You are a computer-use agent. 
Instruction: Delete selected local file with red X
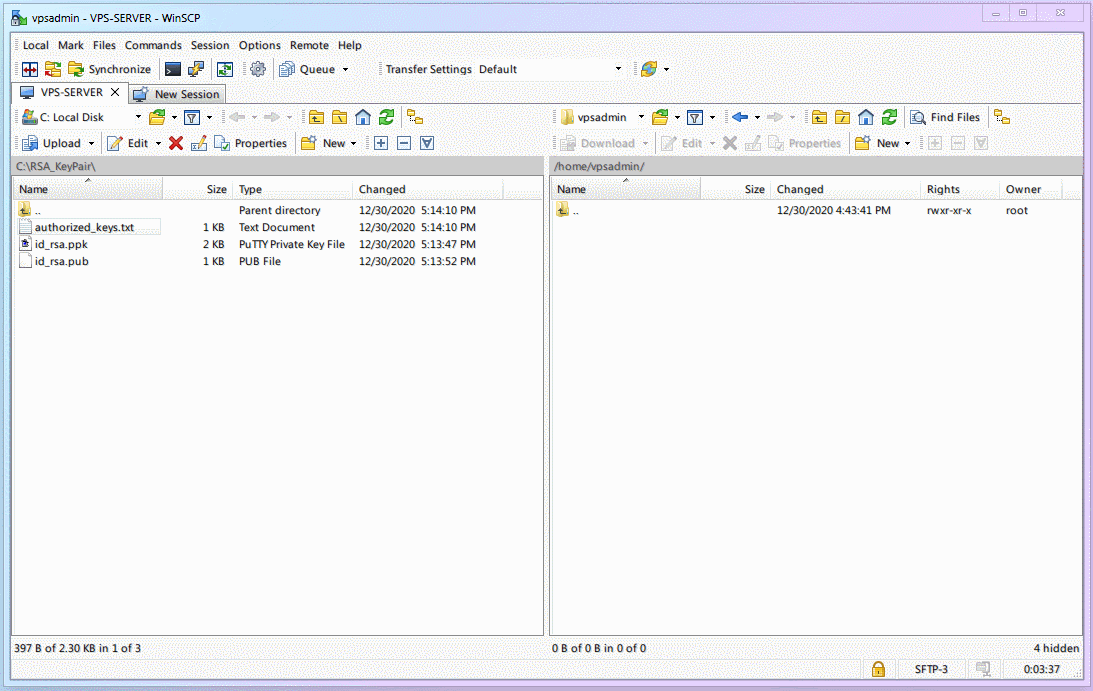pyautogui.click(x=176, y=143)
